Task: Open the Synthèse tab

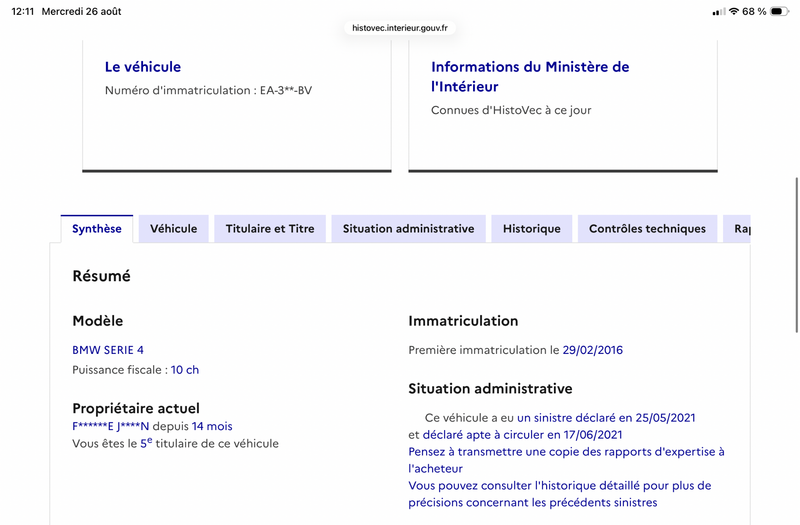Action: (x=97, y=229)
